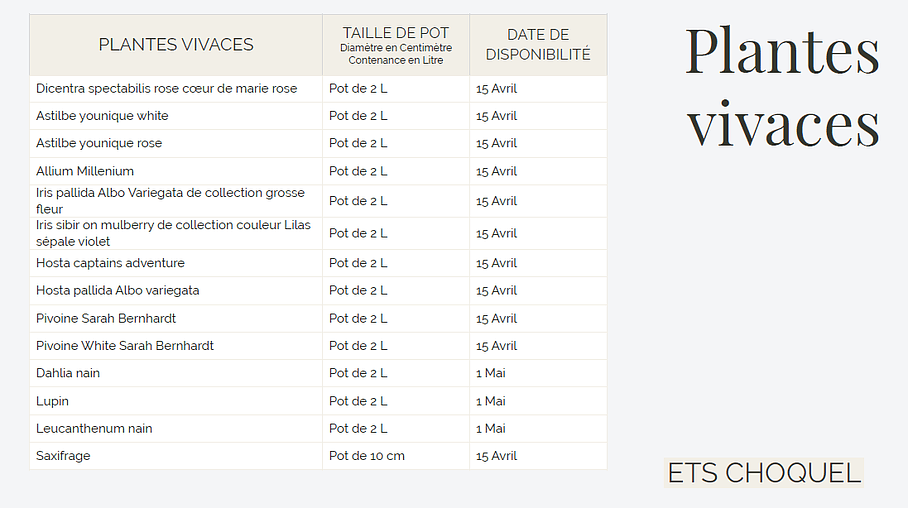
Task: Click the Lupin plant name
Action: 52,401
